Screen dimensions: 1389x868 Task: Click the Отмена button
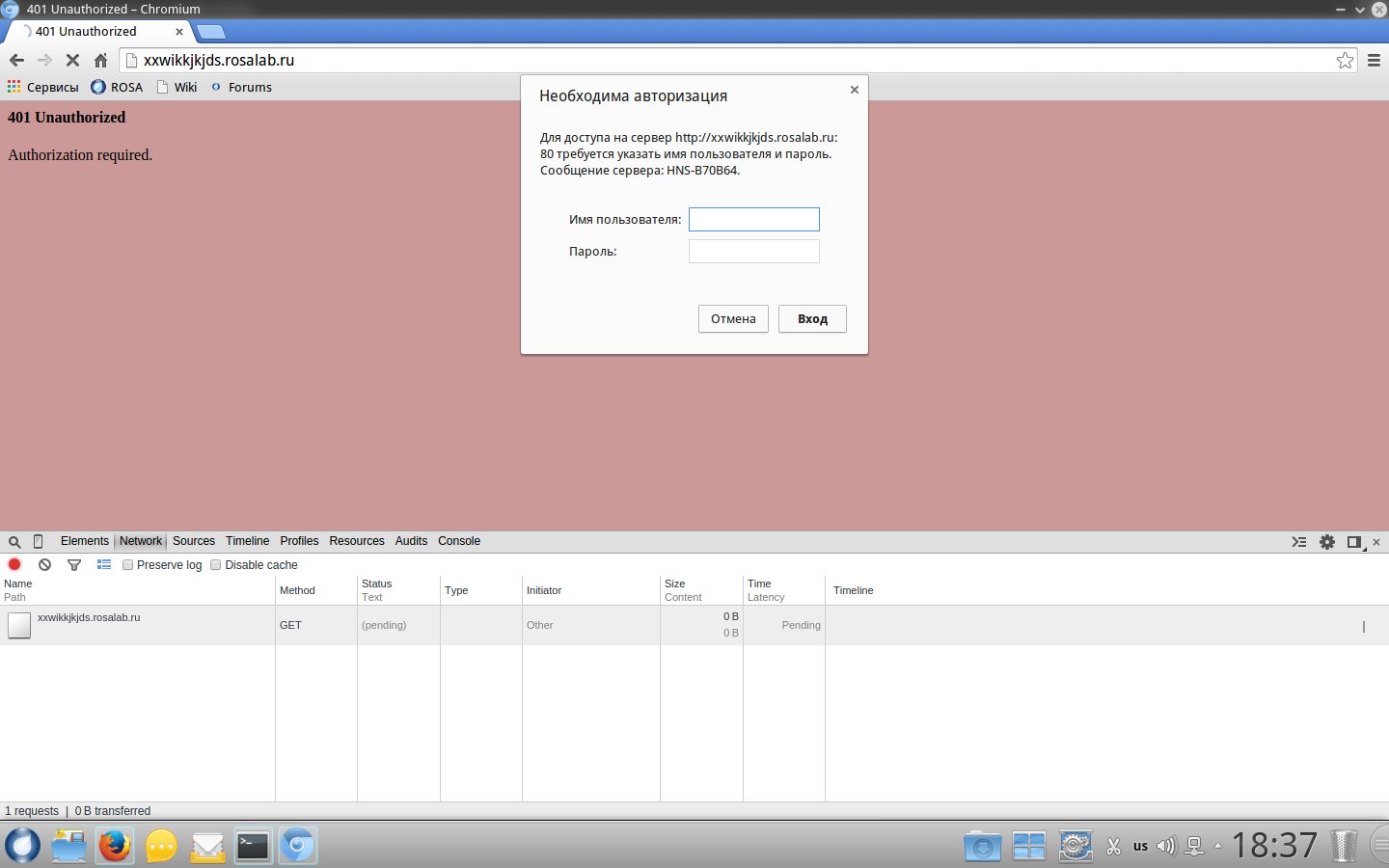click(733, 319)
